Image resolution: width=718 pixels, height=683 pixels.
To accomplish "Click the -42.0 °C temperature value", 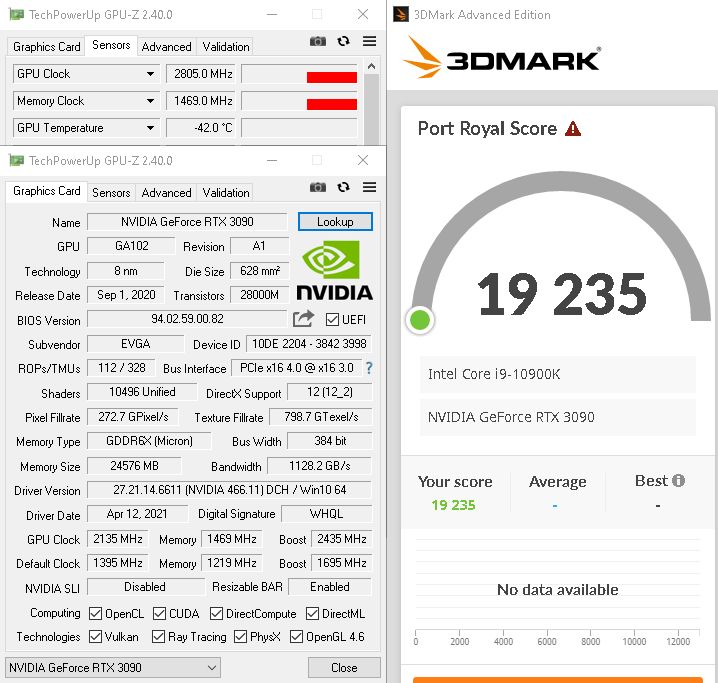I will [200, 128].
